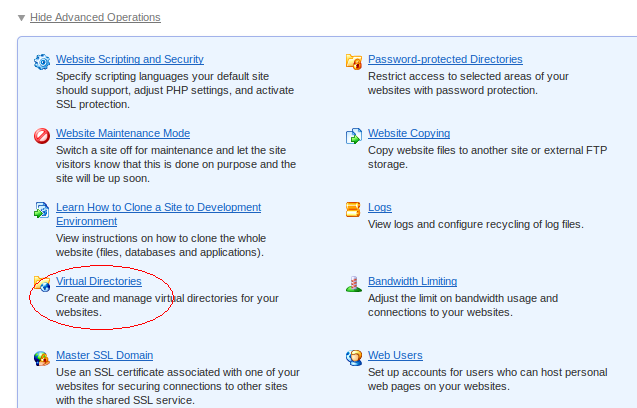
Task: Open the Website Maintenance Mode link
Action: (x=123, y=133)
